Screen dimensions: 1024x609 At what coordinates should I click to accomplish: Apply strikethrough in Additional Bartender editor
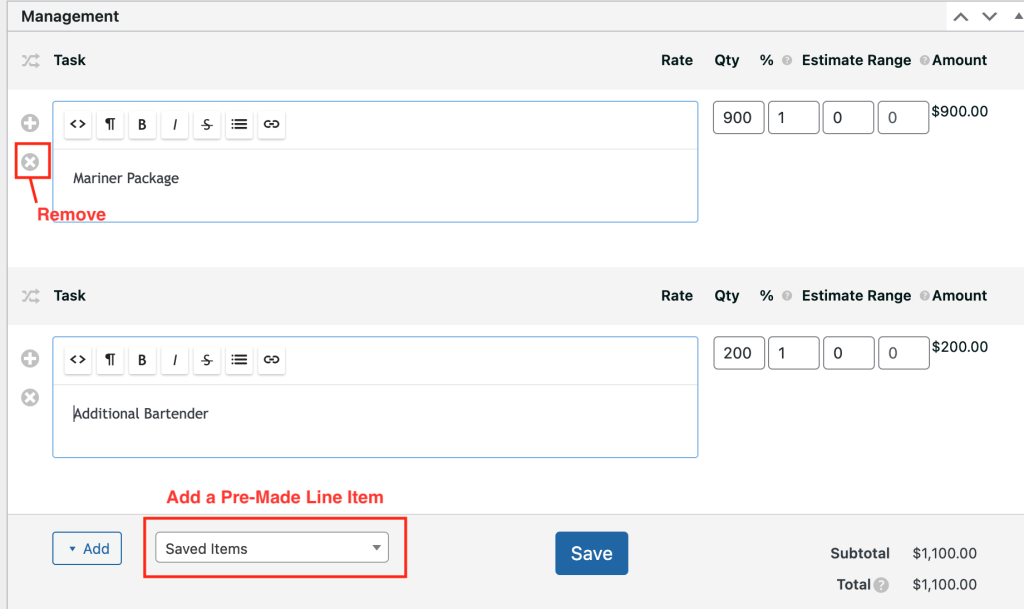coord(207,360)
